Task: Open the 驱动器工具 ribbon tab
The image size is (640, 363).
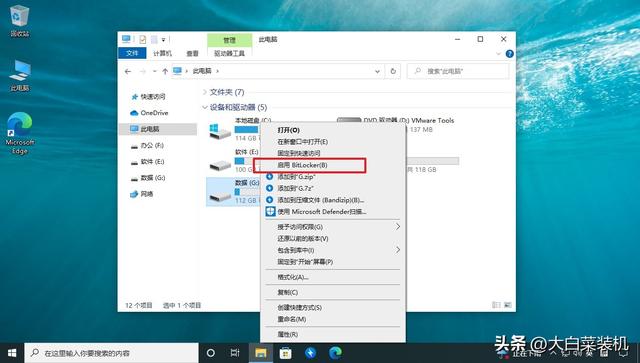Action: (x=229, y=53)
